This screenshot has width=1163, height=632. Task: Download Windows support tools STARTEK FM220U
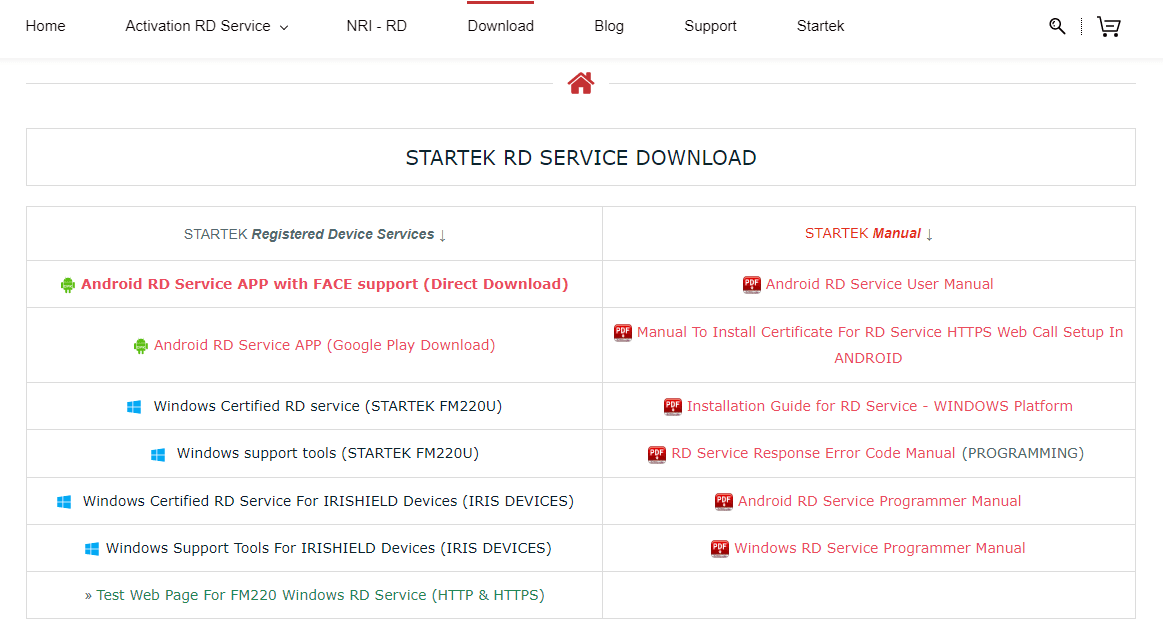(x=327, y=453)
